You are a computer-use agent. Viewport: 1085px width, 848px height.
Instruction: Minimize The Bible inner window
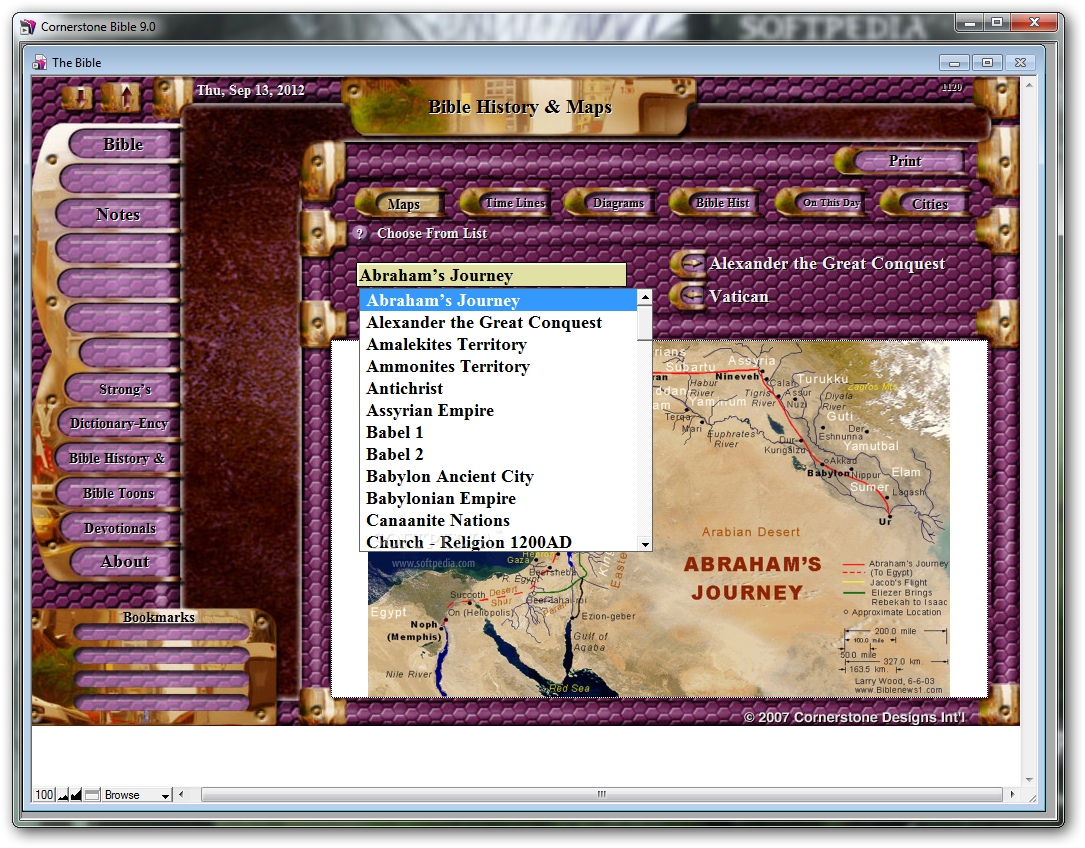[954, 63]
